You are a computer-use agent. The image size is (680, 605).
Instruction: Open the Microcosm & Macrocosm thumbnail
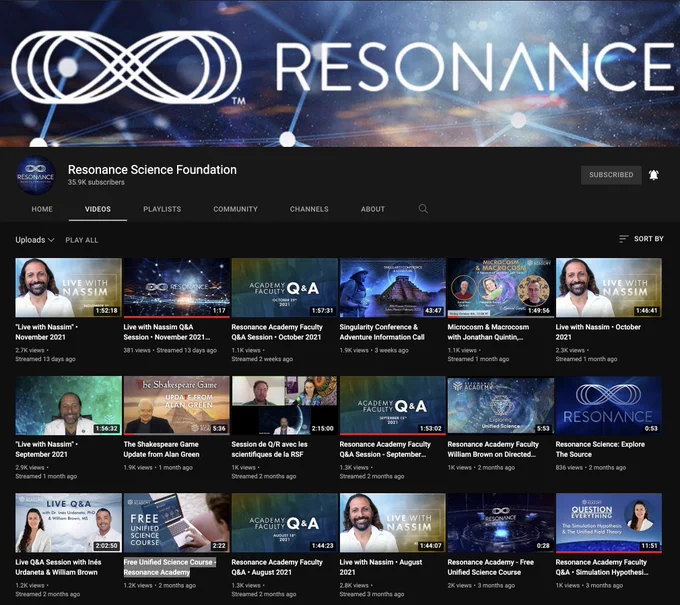click(501, 288)
